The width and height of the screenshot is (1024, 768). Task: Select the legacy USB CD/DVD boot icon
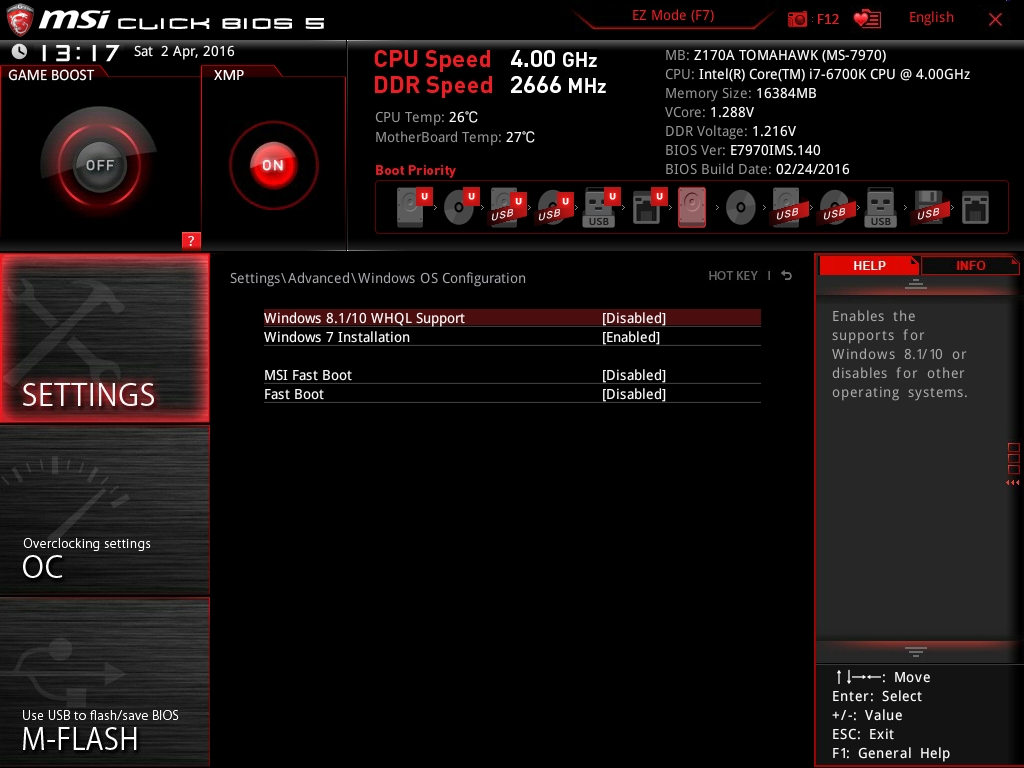[x=835, y=208]
